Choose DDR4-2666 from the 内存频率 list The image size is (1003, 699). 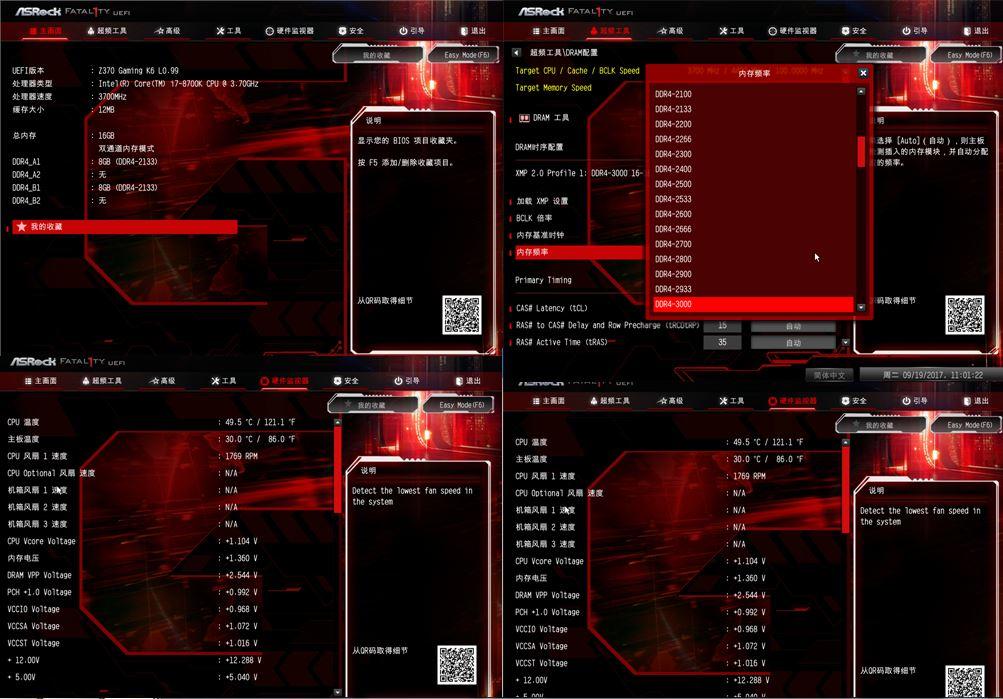(x=753, y=229)
